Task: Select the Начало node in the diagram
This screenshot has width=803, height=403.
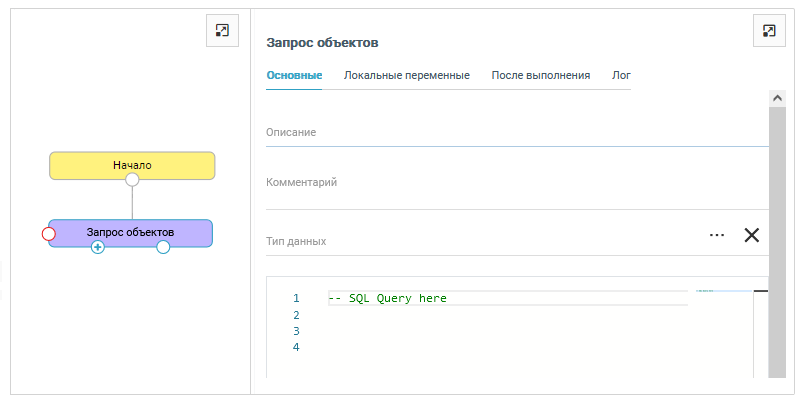Action: coord(132,164)
